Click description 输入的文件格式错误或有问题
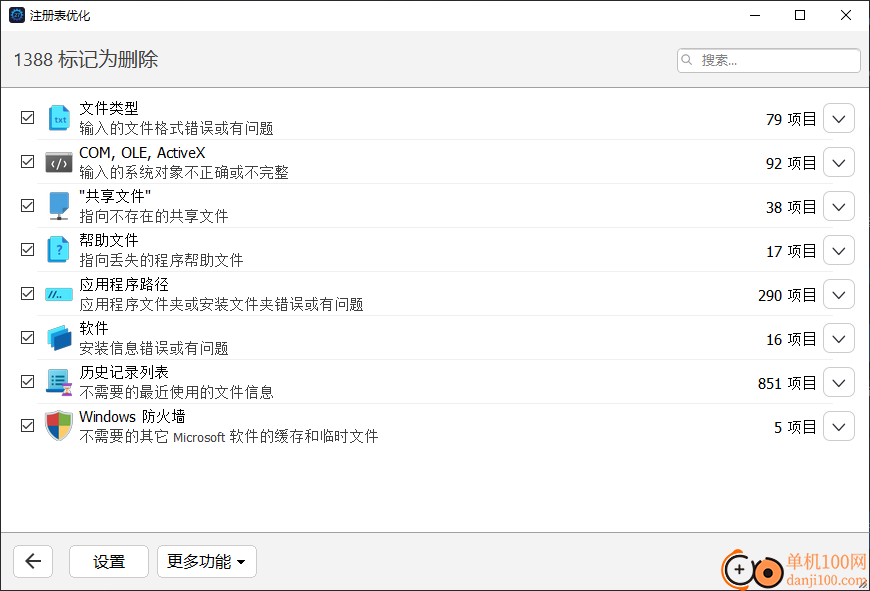 [176, 128]
